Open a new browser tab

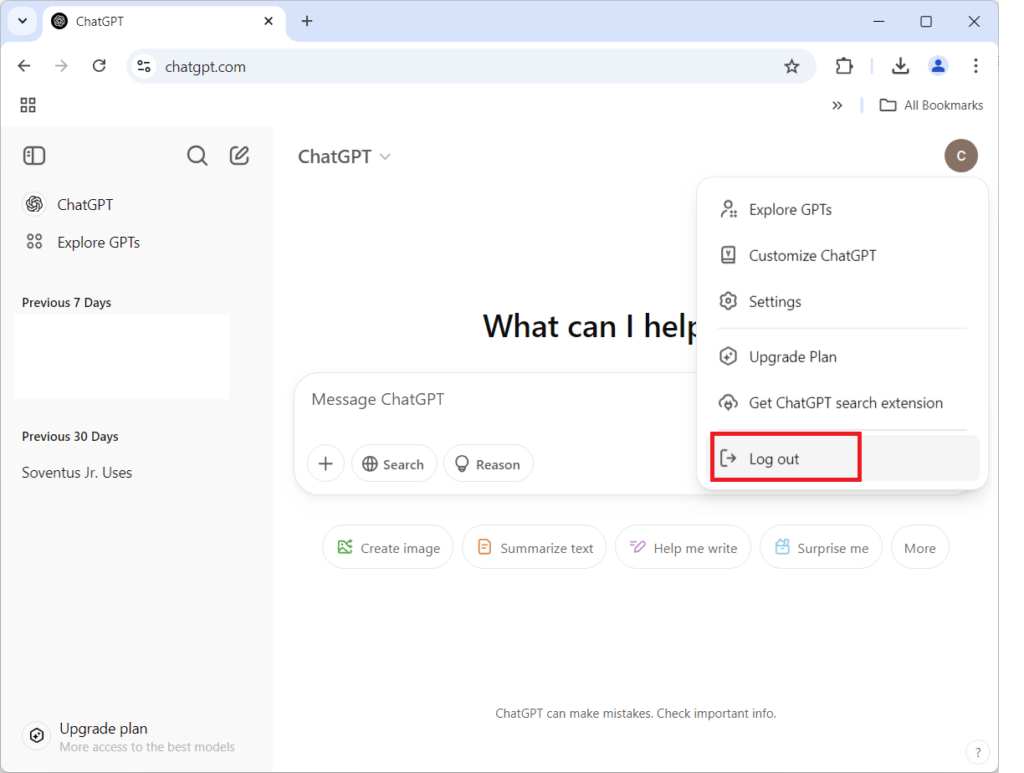pos(307,21)
